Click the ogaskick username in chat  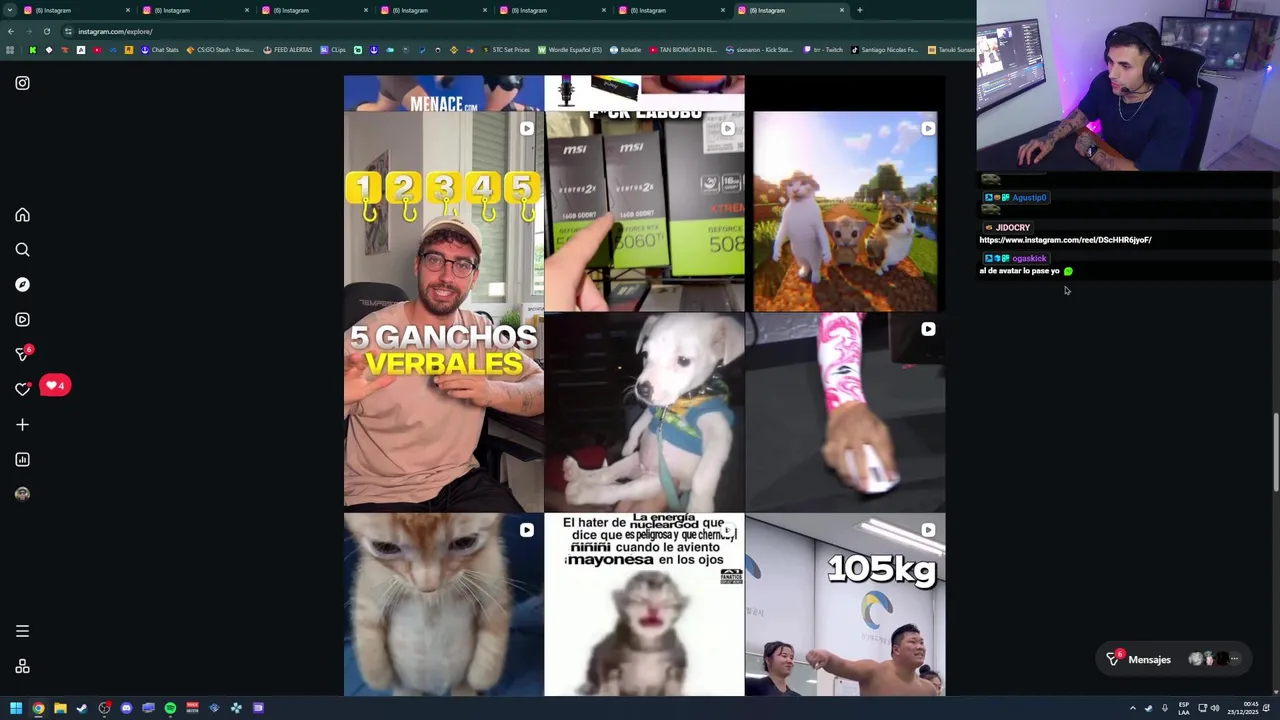pyautogui.click(x=1029, y=258)
